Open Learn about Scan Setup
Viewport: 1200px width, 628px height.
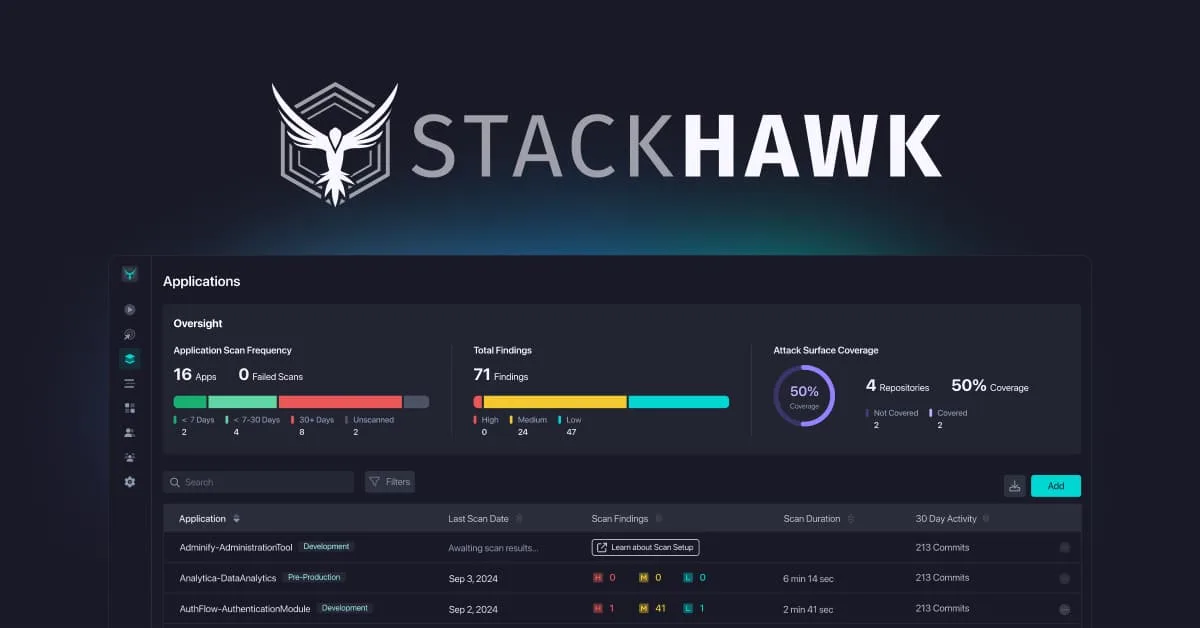[x=645, y=547]
